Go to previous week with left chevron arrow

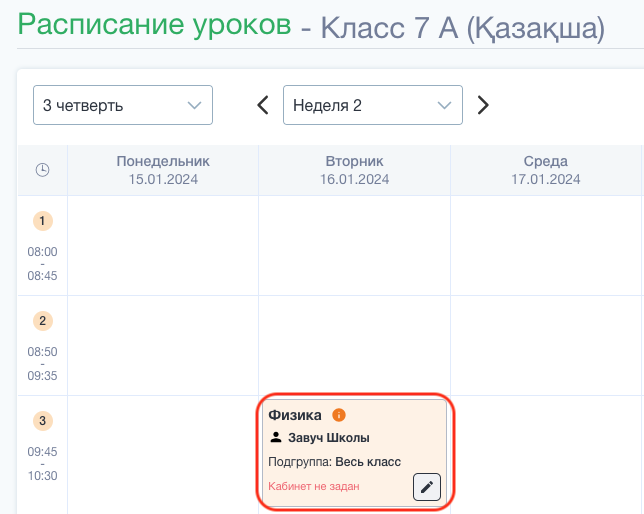(x=263, y=105)
